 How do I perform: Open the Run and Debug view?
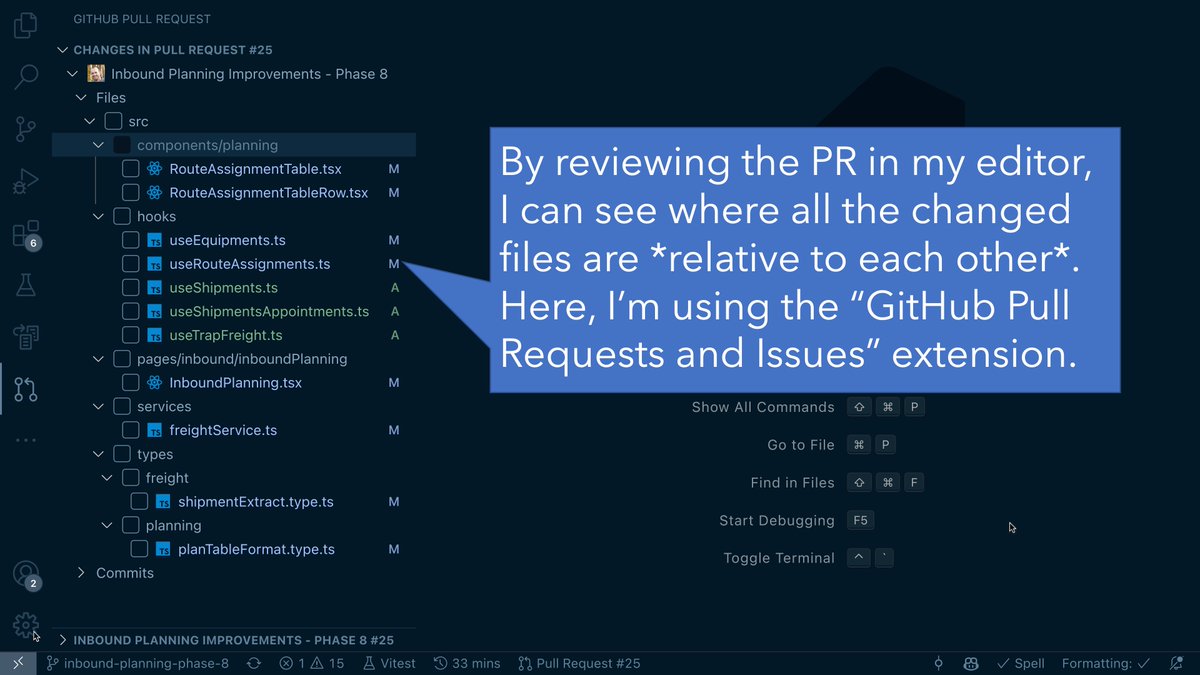coord(26,181)
